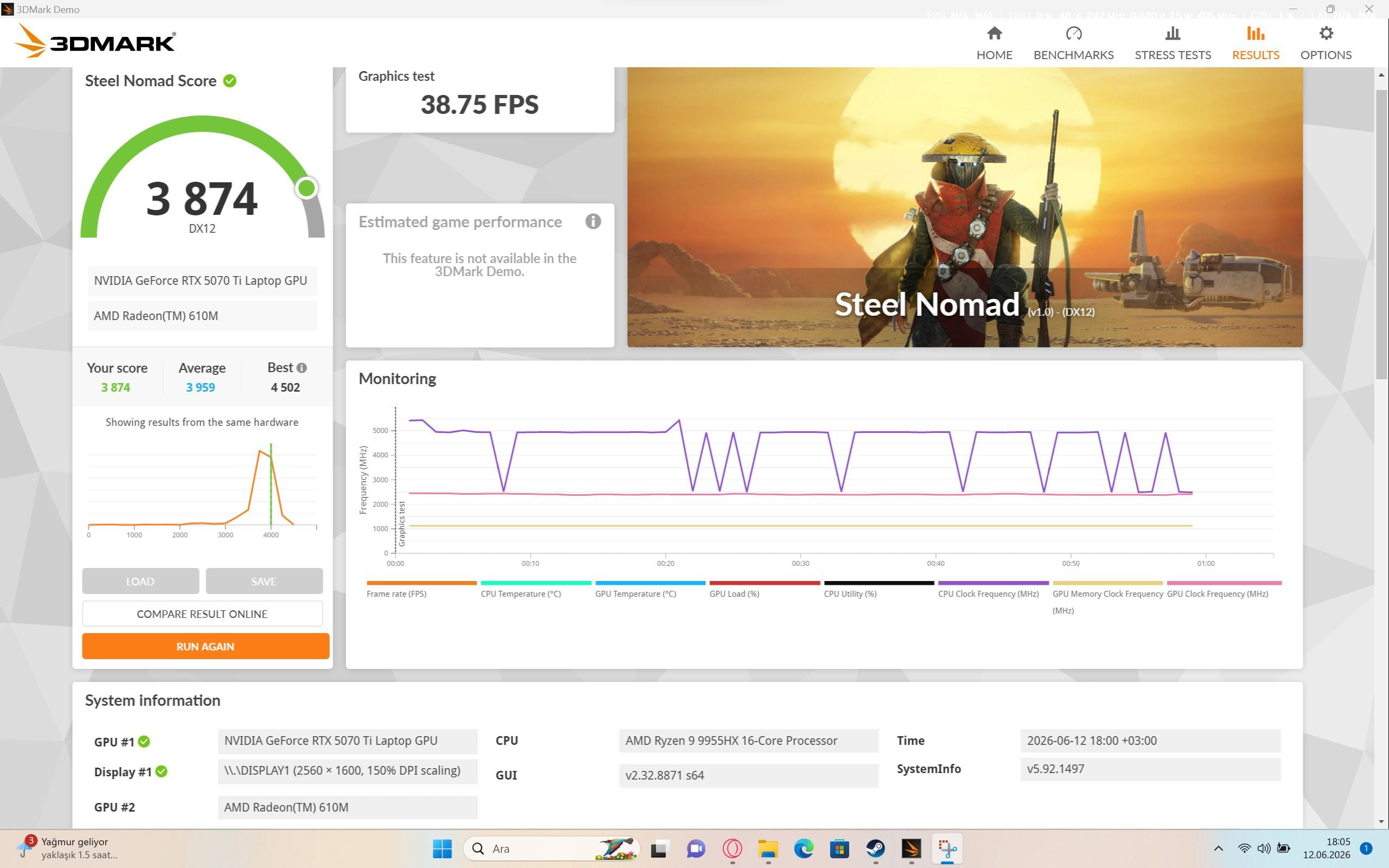The height and width of the screenshot is (868, 1389).
Task: Open File Explorer on the taskbar
Action: (768, 848)
